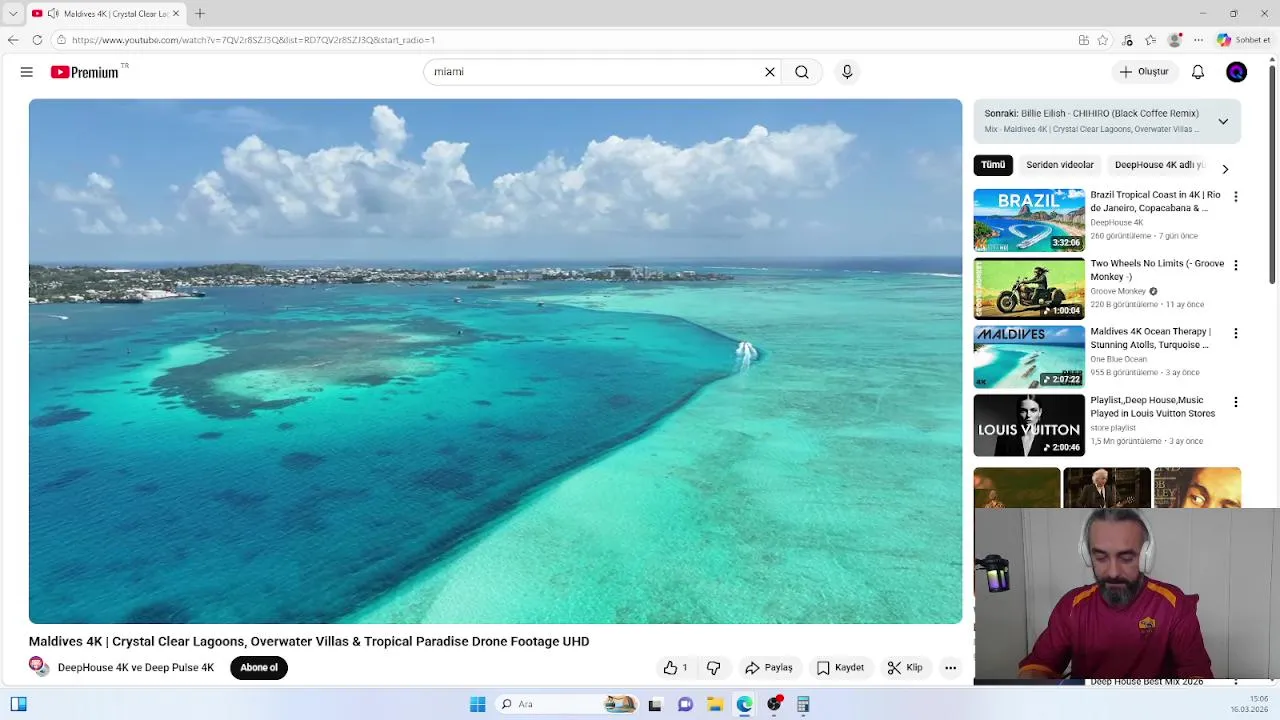The width and height of the screenshot is (1280, 720).
Task: Save video with Kaydet button
Action: 840,668
